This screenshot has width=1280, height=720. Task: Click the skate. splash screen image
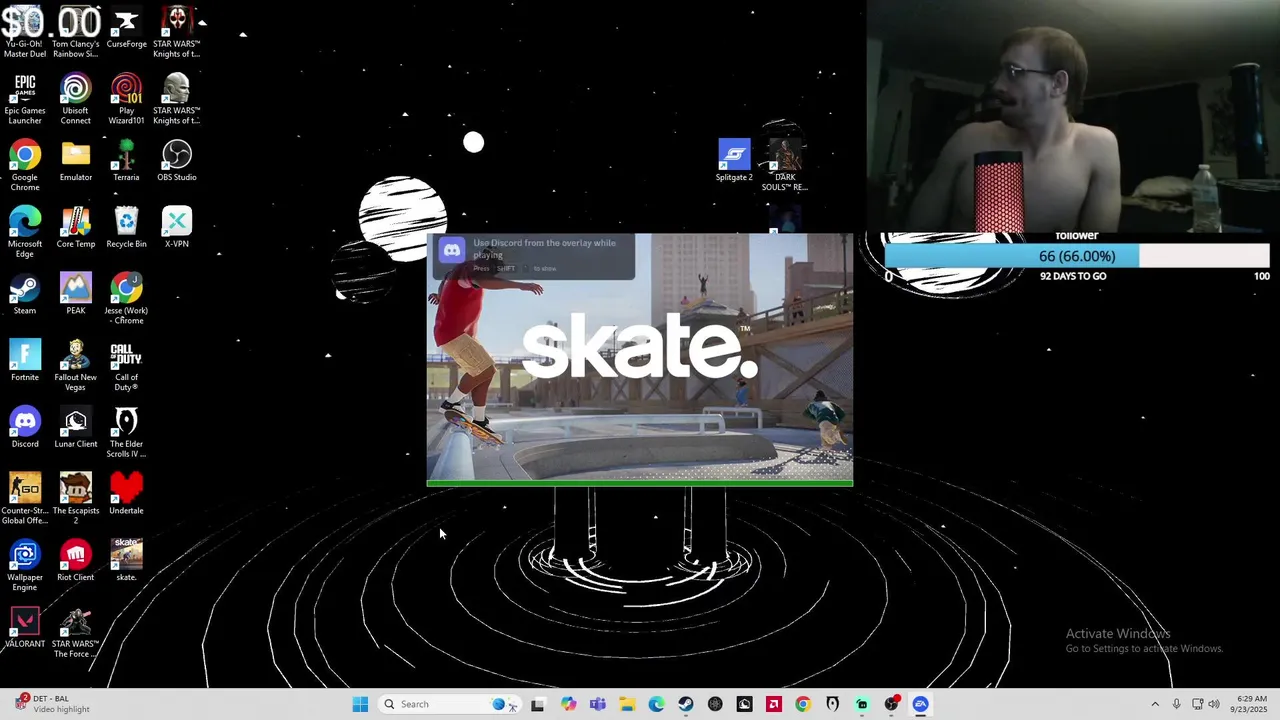[640, 360]
